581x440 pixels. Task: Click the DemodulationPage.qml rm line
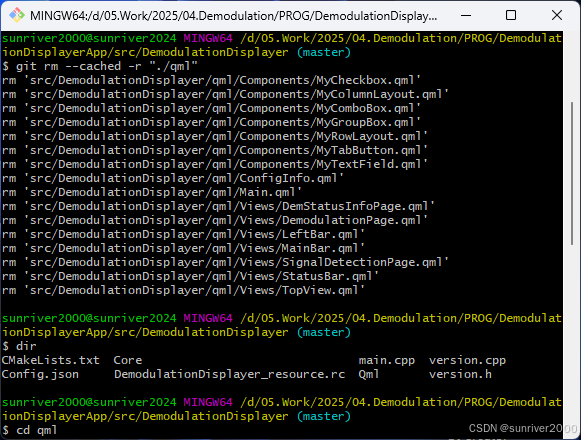(x=215, y=221)
